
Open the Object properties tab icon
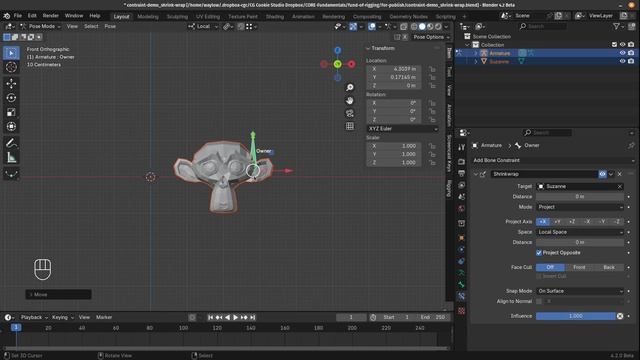click(461, 238)
